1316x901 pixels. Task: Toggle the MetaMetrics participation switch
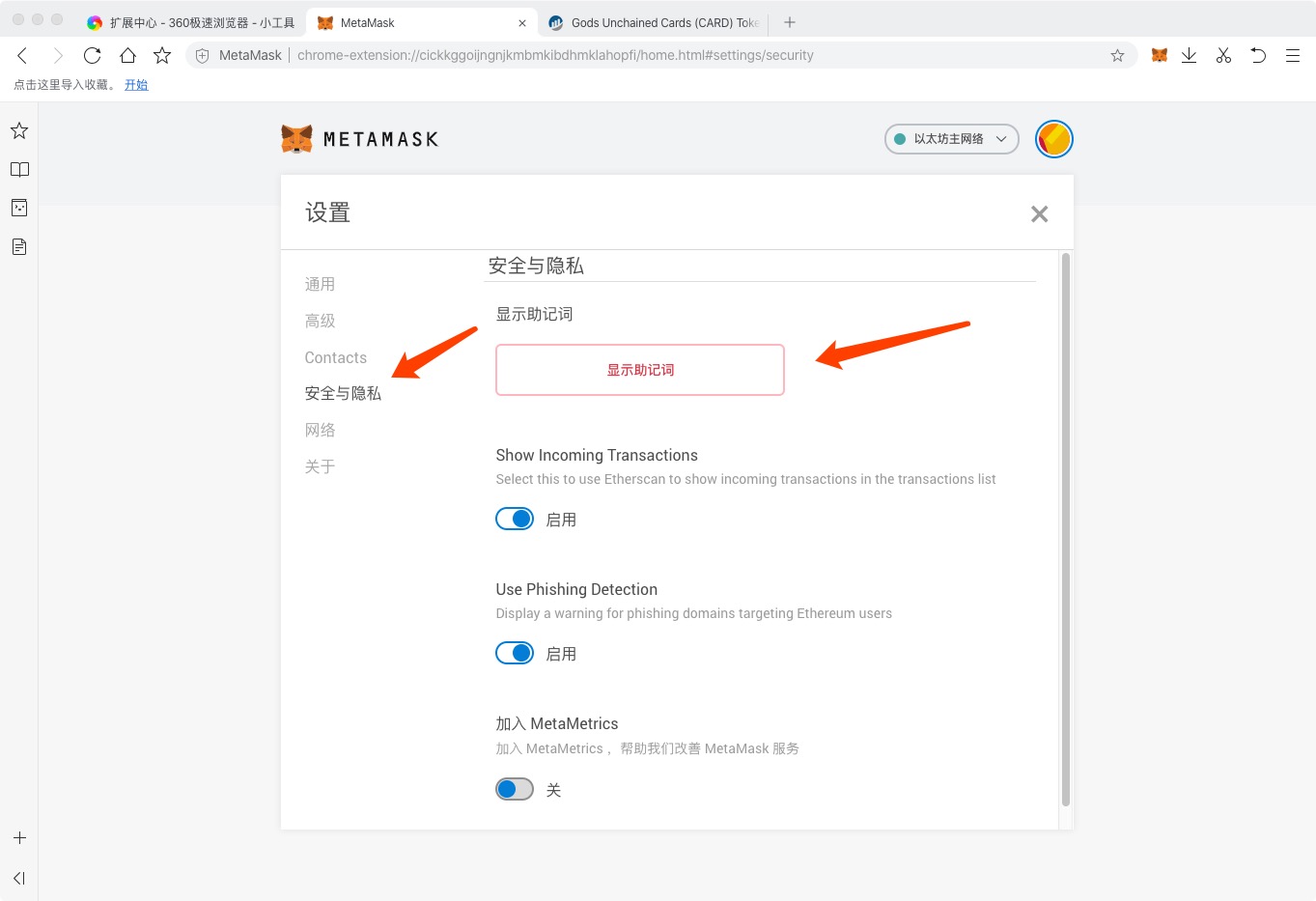coord(515,789)
